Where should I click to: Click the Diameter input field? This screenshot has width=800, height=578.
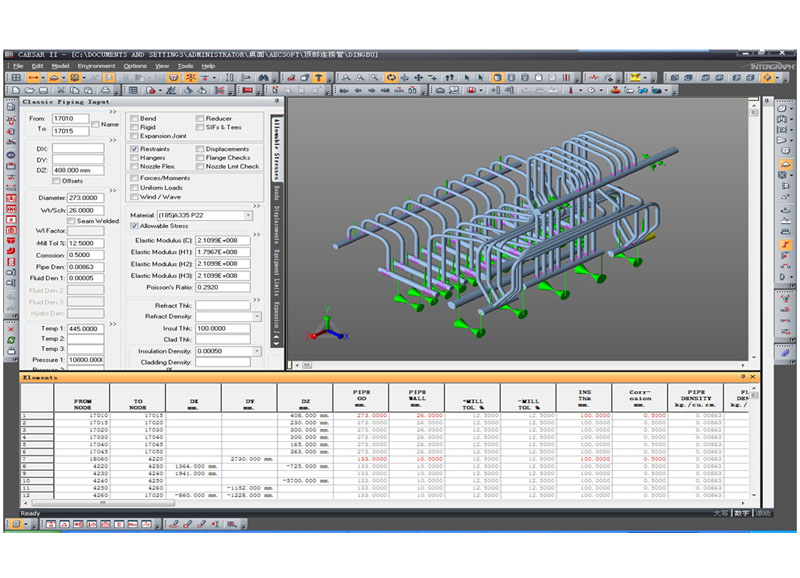pos(83,197)
